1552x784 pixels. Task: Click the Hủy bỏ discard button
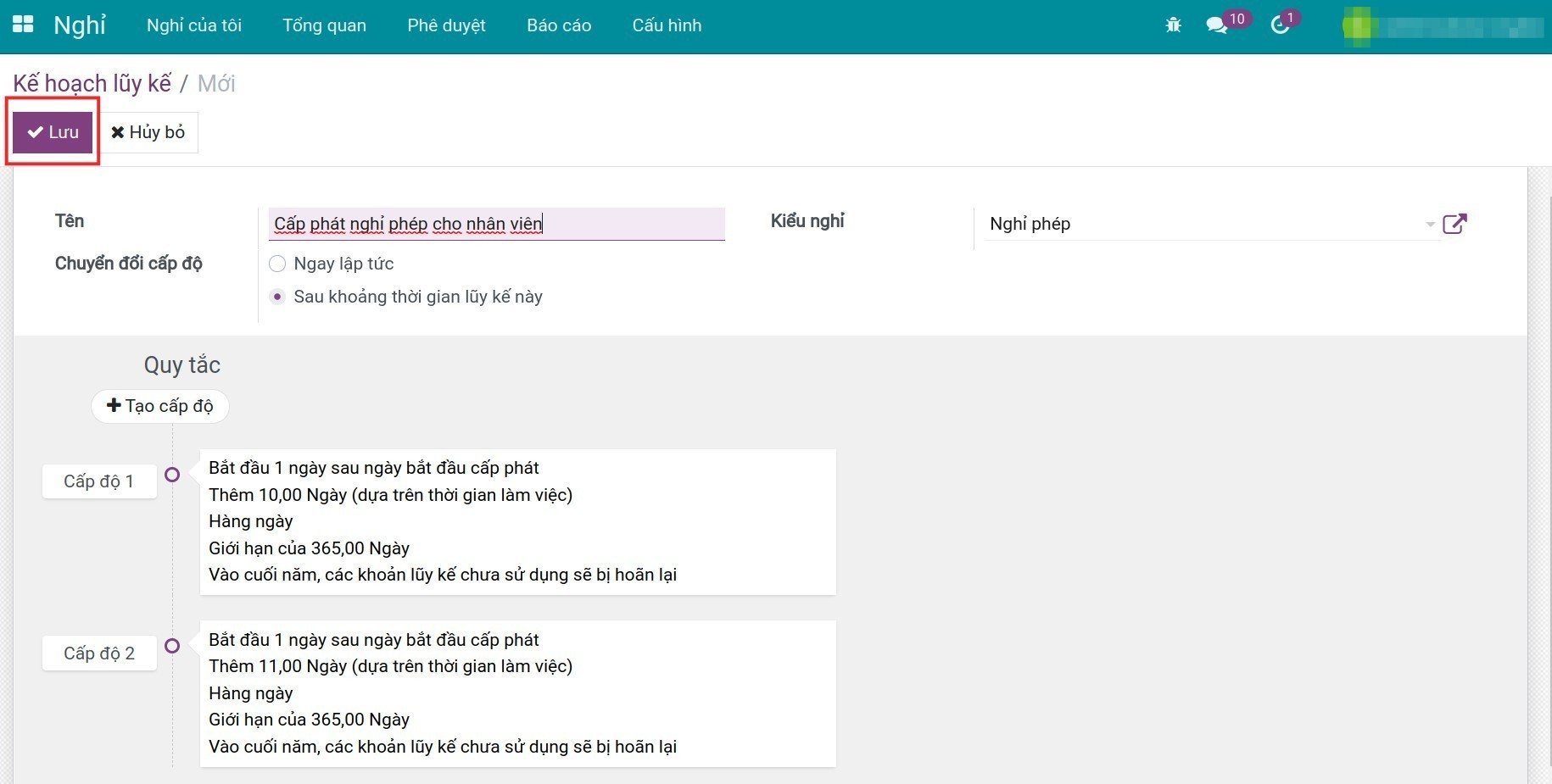[x=148, y=132]
